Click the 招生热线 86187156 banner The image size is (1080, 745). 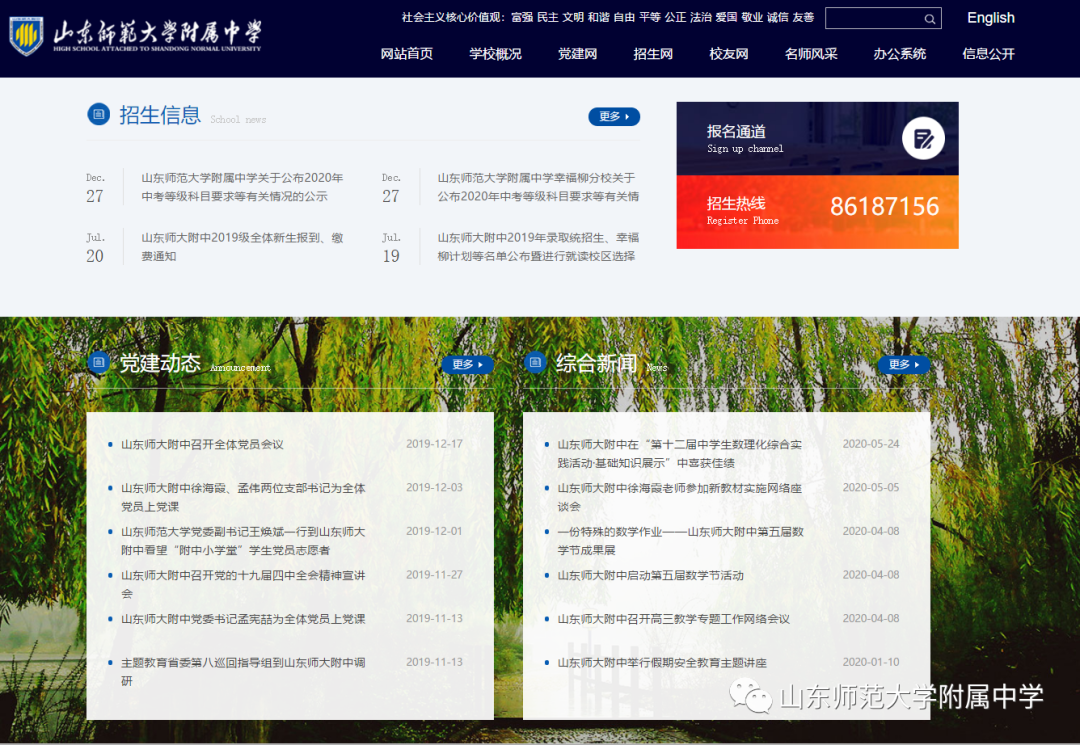point(817,212)
